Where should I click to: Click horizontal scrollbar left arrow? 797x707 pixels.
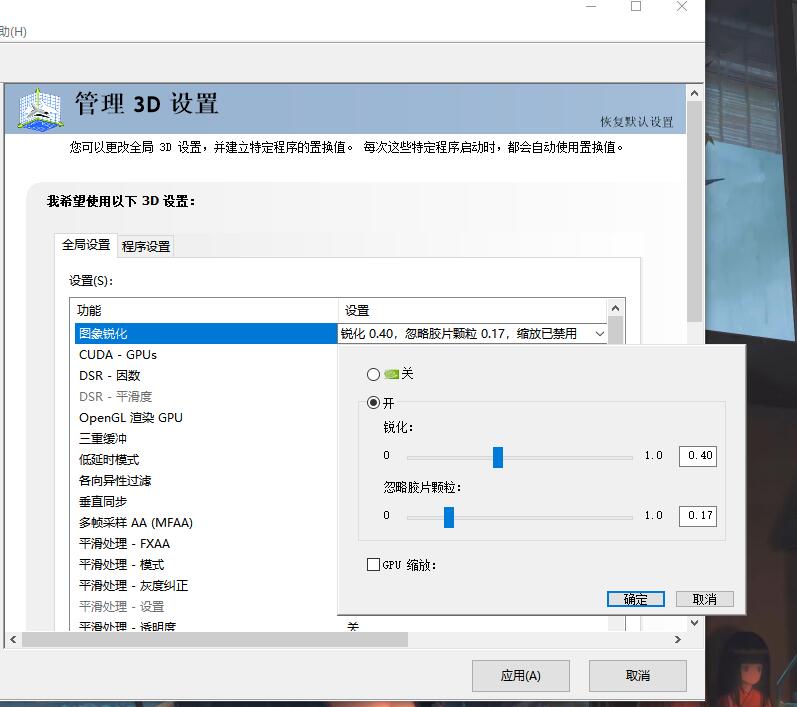(x=13, y=639)
